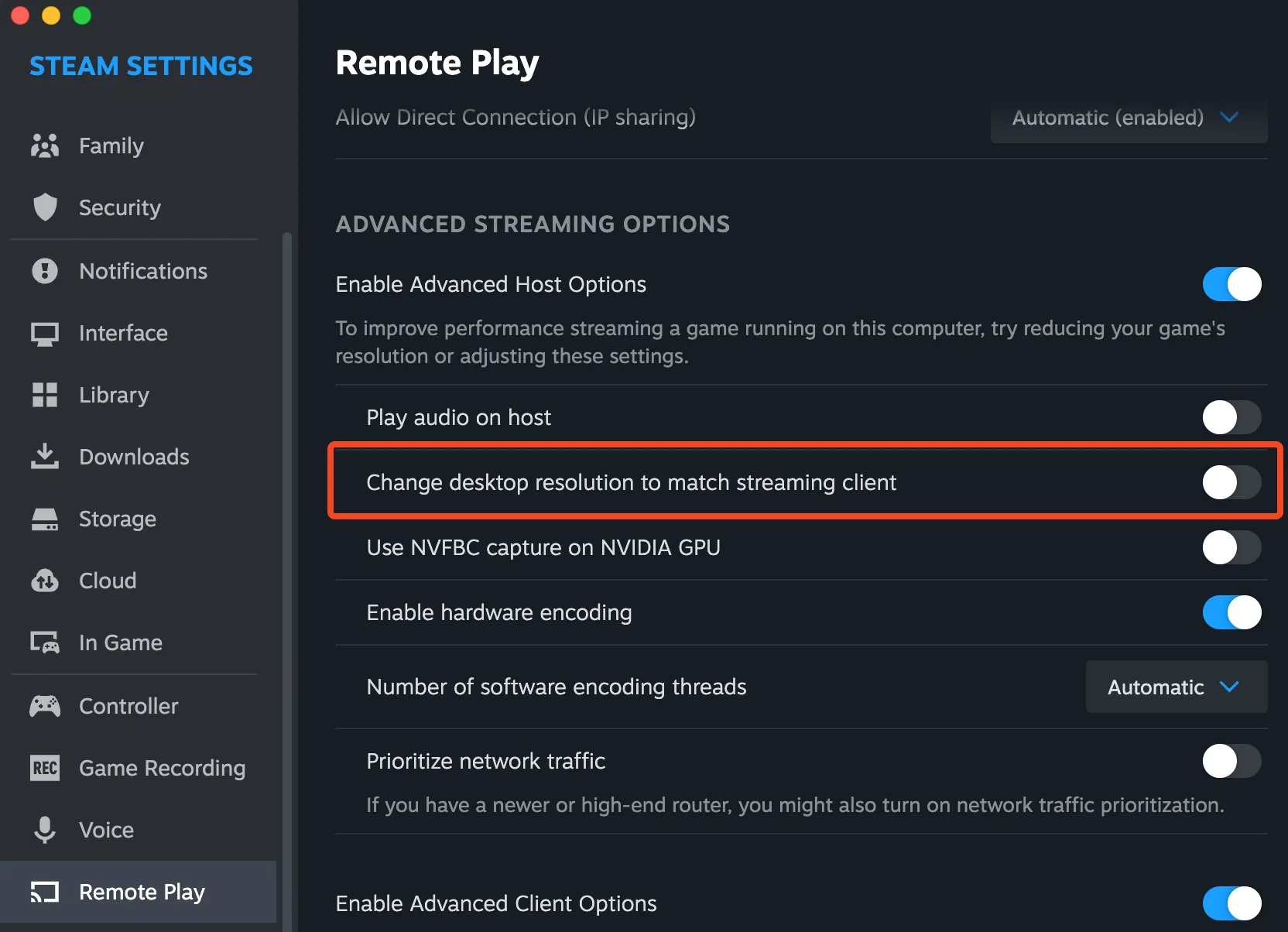Select the Controller gamepad icon
The height and width of the screenshot is (932, 1288).
44,706
